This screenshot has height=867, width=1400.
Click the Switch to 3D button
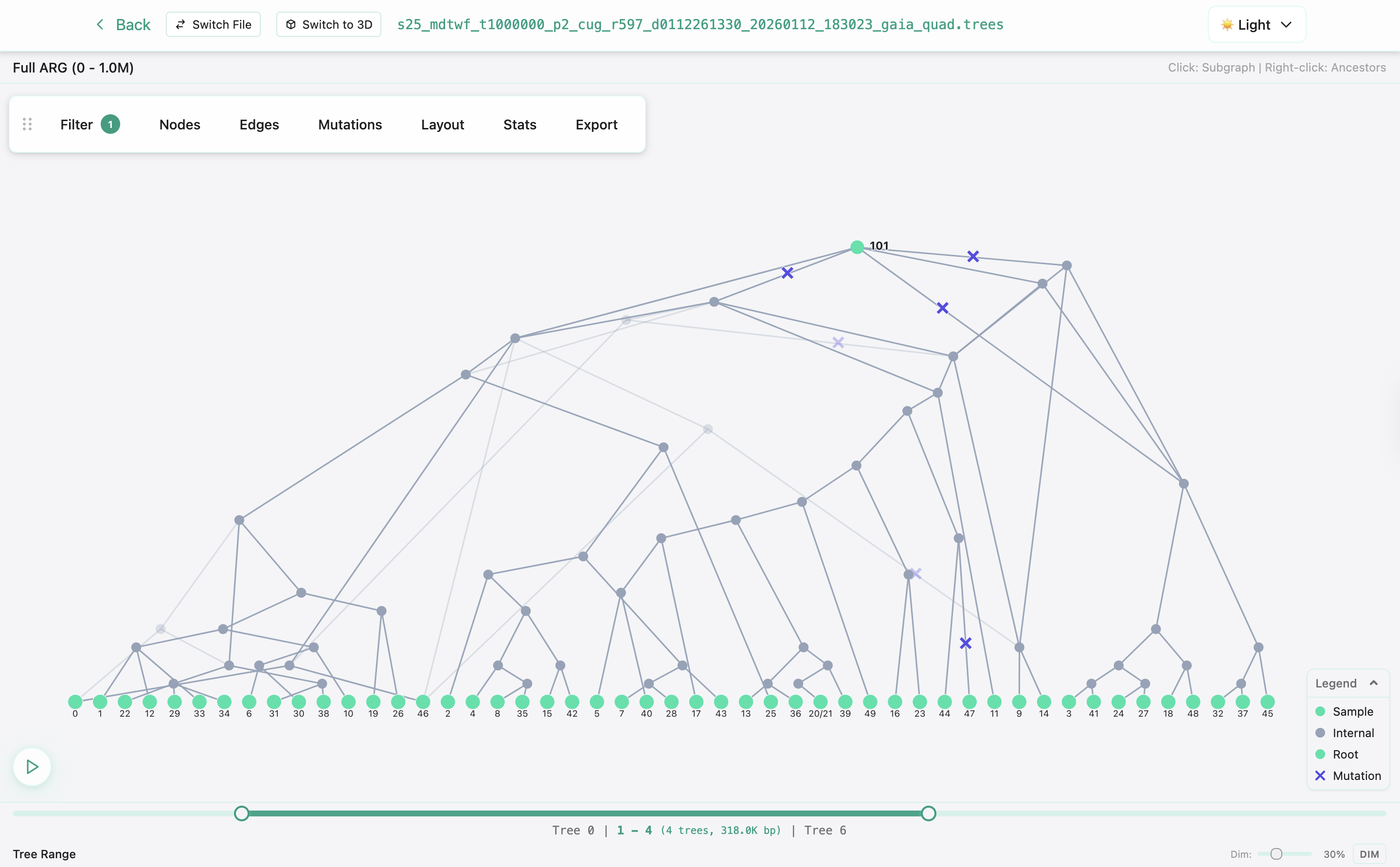click(x=329, y=24)
